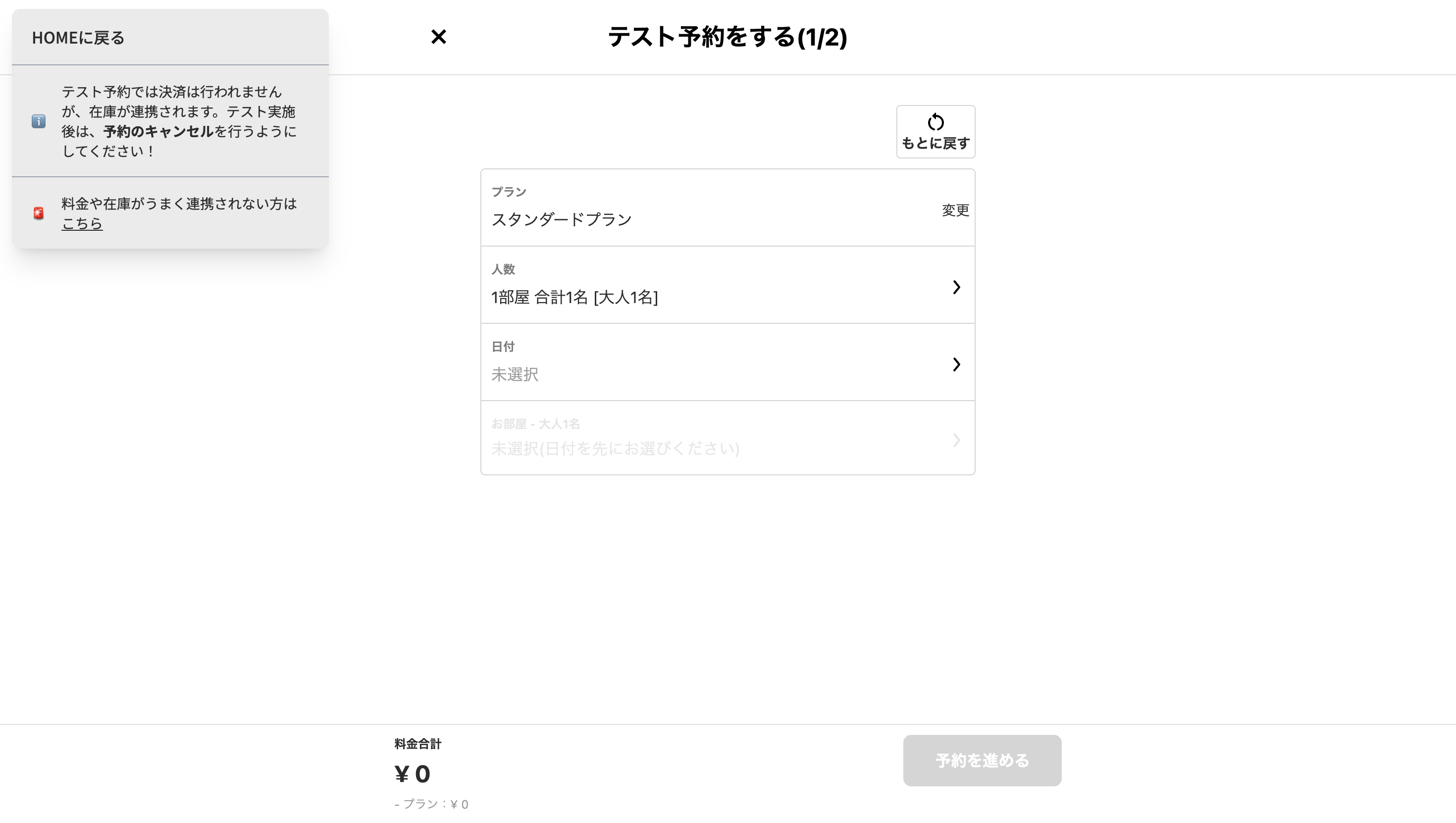This screenshot has height=823, width=1456.
Task: Click the ✕ close icon in the header
Action: point(439,37)
